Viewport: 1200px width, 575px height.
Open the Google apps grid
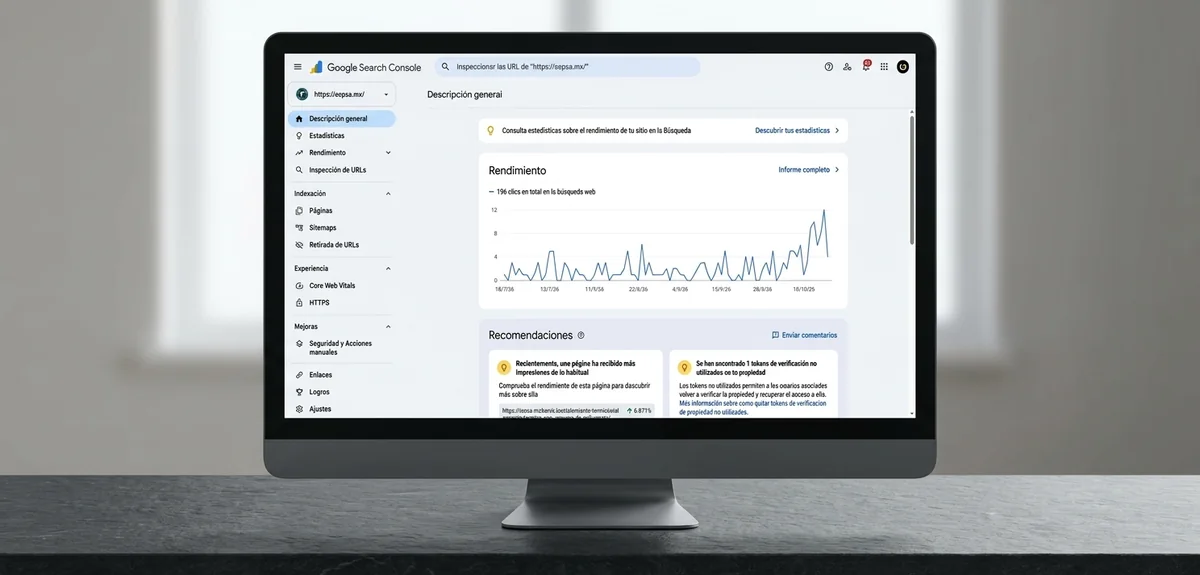point(884,67)
